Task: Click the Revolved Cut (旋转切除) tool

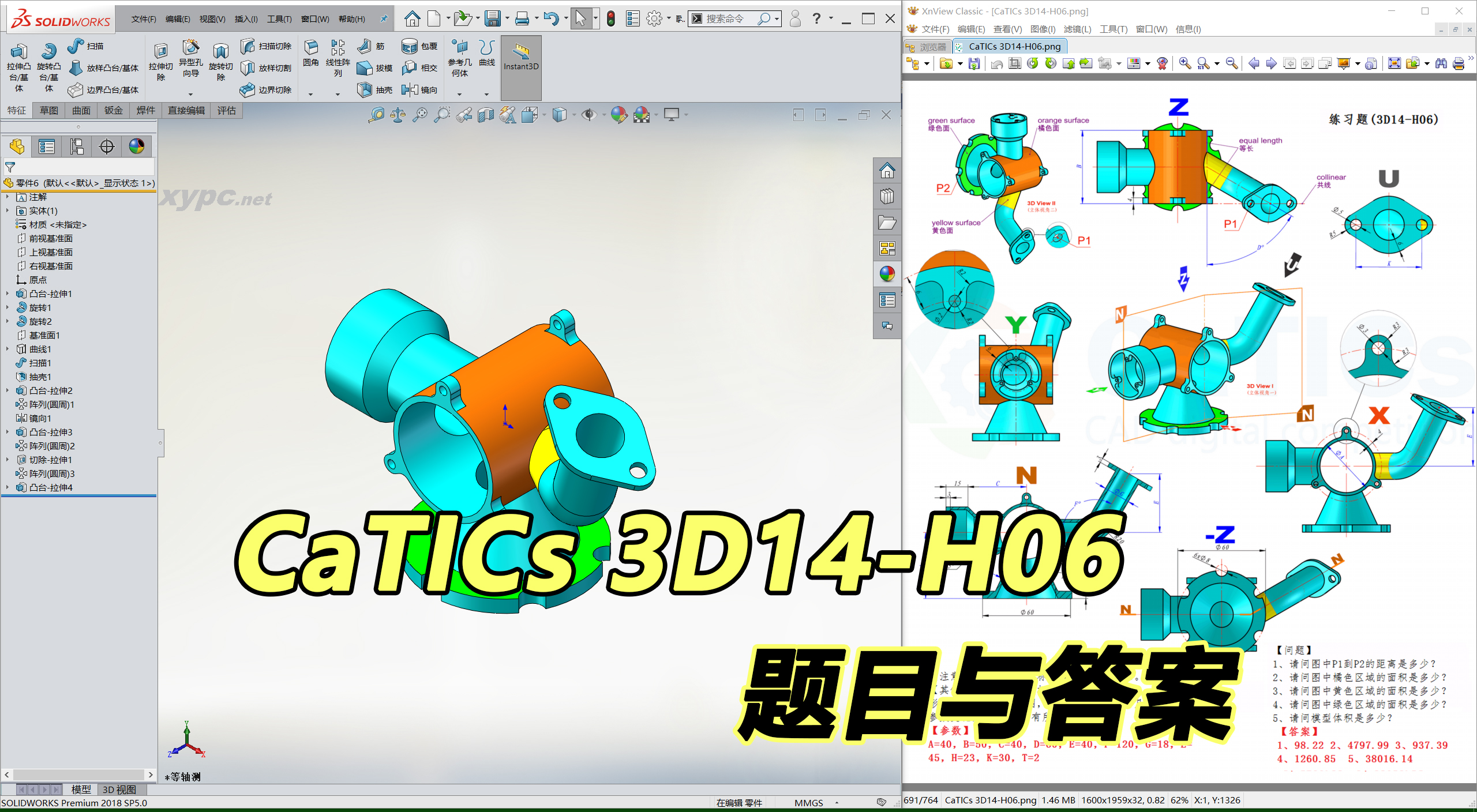Action: pyautogui.click(x=221, y=62)
